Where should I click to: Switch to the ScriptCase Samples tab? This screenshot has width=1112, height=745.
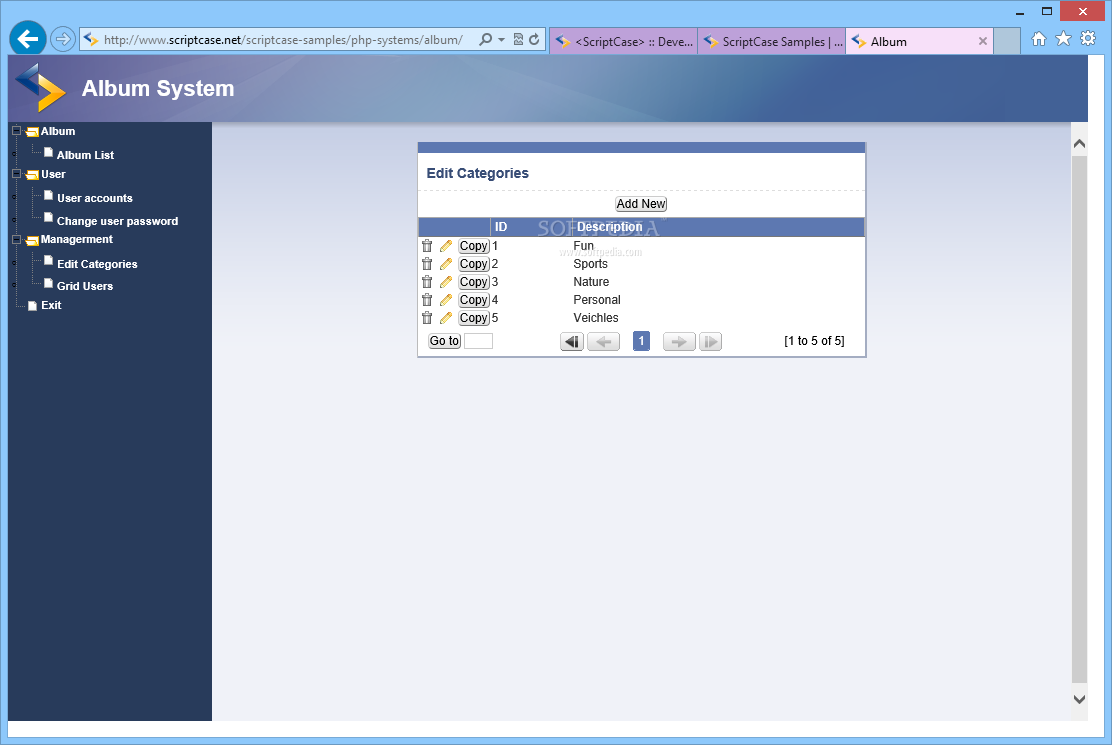click(772, 42)
